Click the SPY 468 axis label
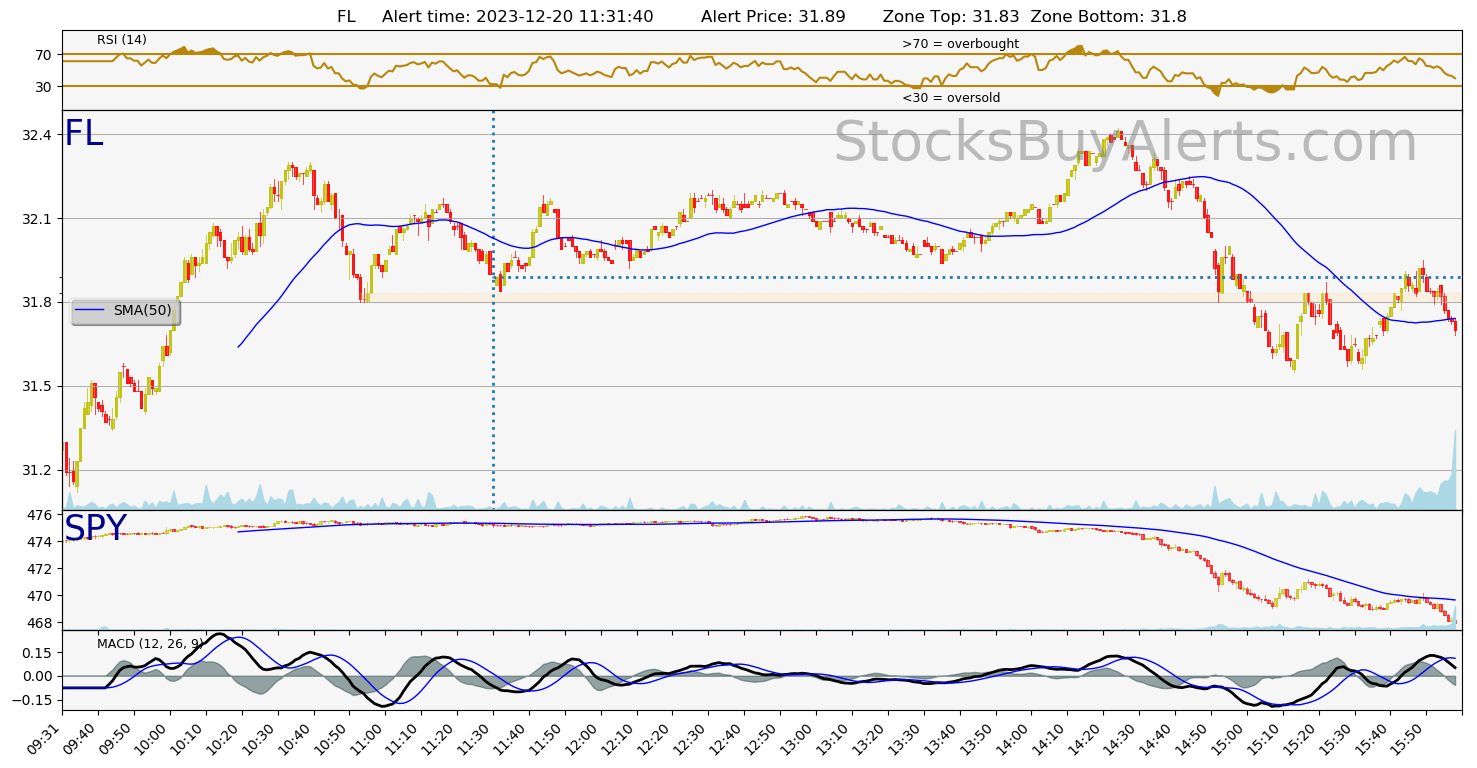This screenshot has height=768, width=1477. tap(40, 623)
